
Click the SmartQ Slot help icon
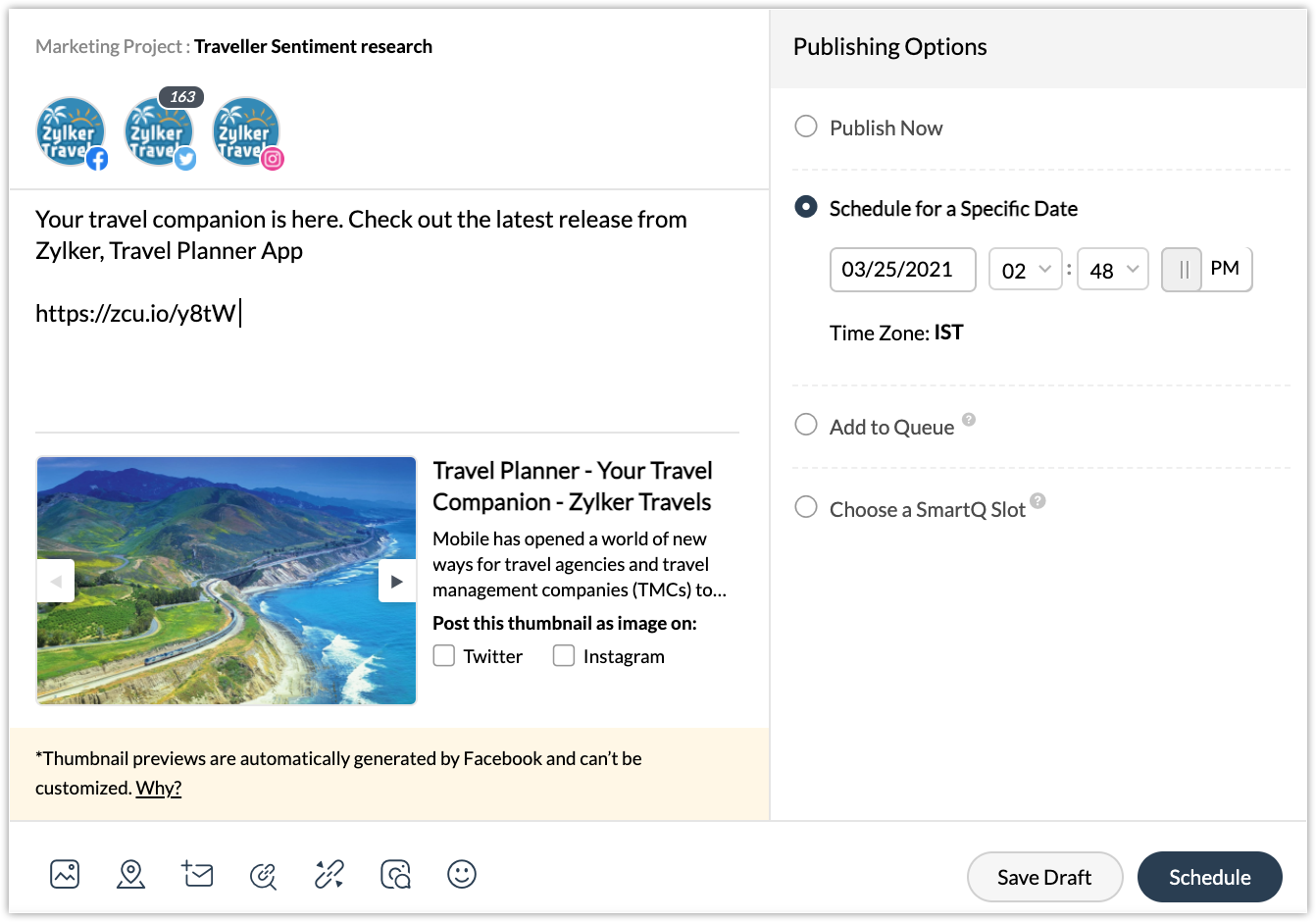(x=1038, y=501)
